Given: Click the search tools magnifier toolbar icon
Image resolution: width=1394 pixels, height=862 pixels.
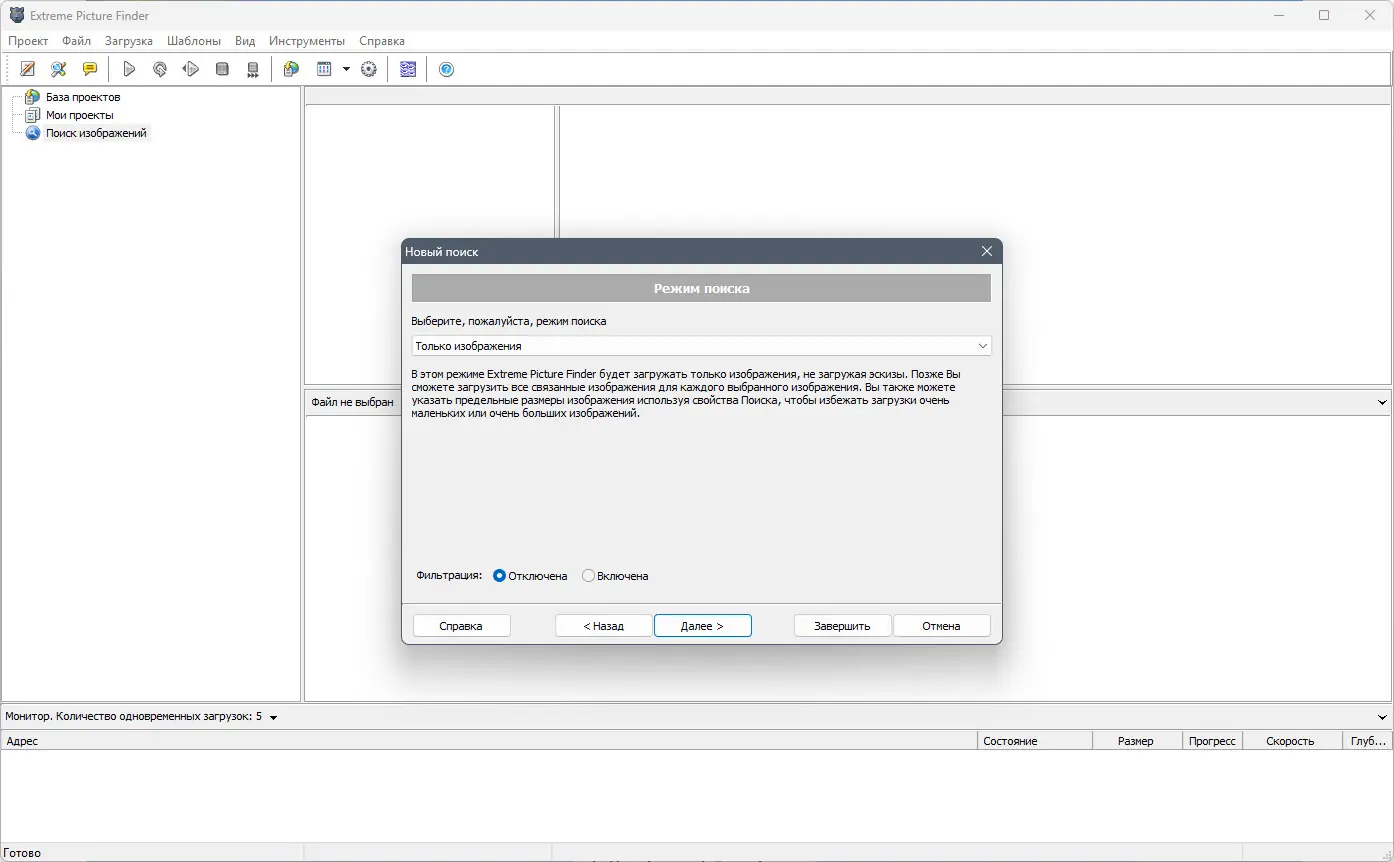Looking at the screenshot, I should 59,69.
